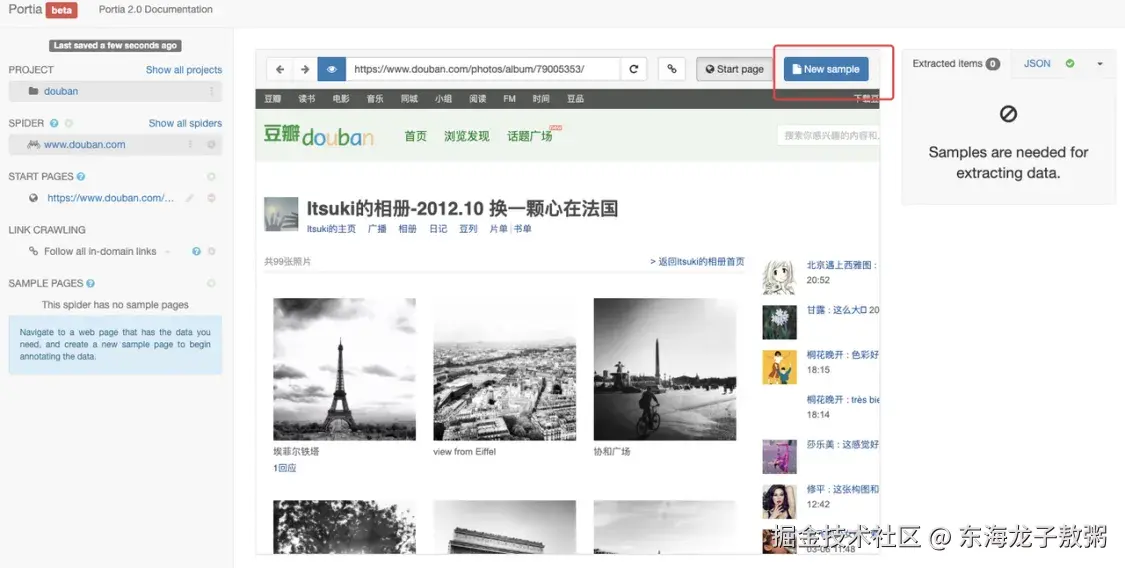Click link crawling settings icon
The image size is (1125, 568).
212,252
